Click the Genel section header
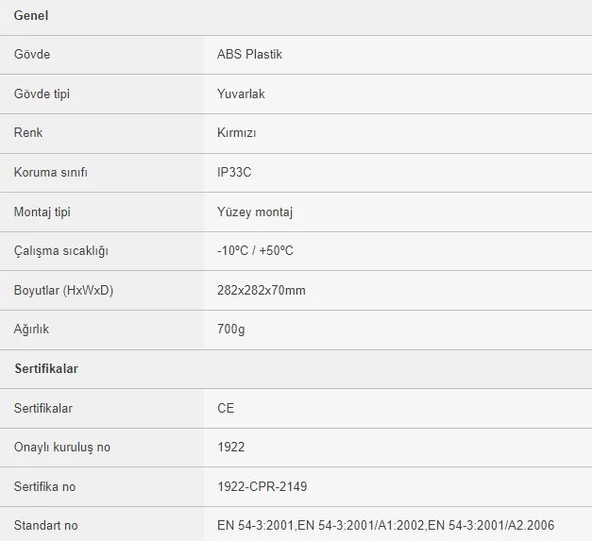This screenshot has width=592, height=541. [31, 16]
